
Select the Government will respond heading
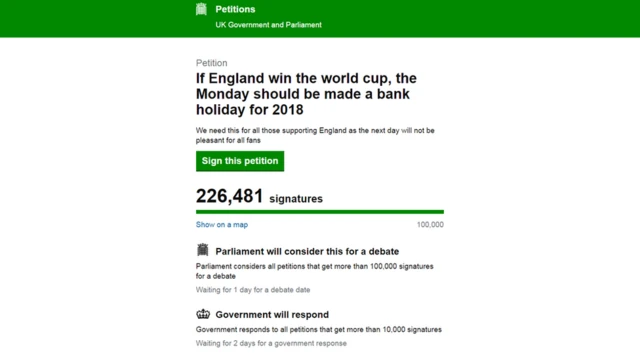coord(272,315)
